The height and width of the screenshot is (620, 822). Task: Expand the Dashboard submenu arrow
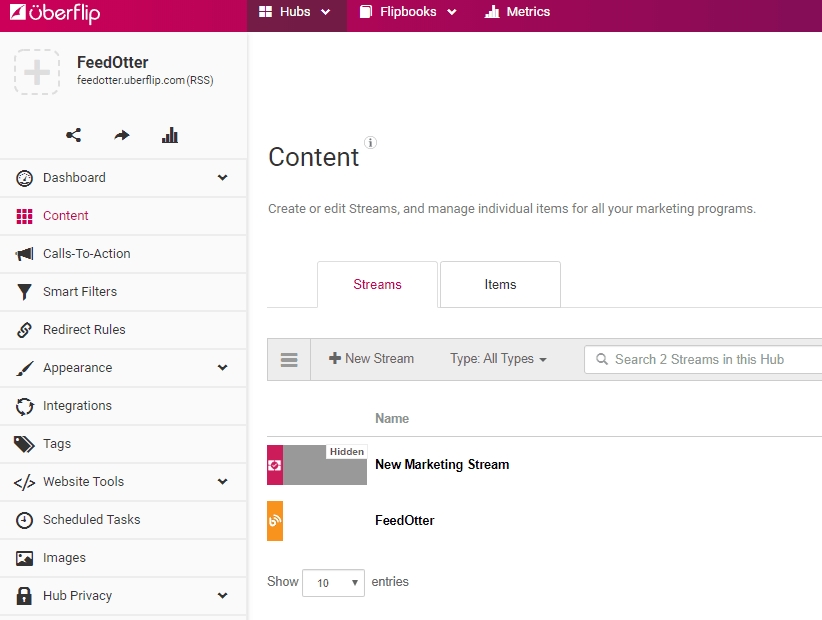pyautogui.click(x=223, y=178)
